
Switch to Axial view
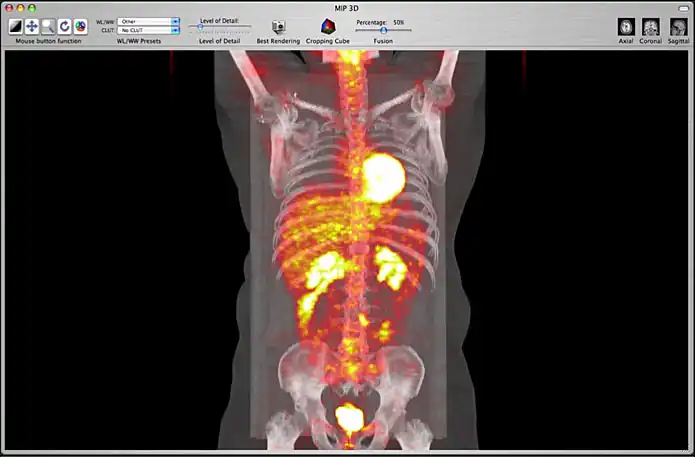click(626, 27)
